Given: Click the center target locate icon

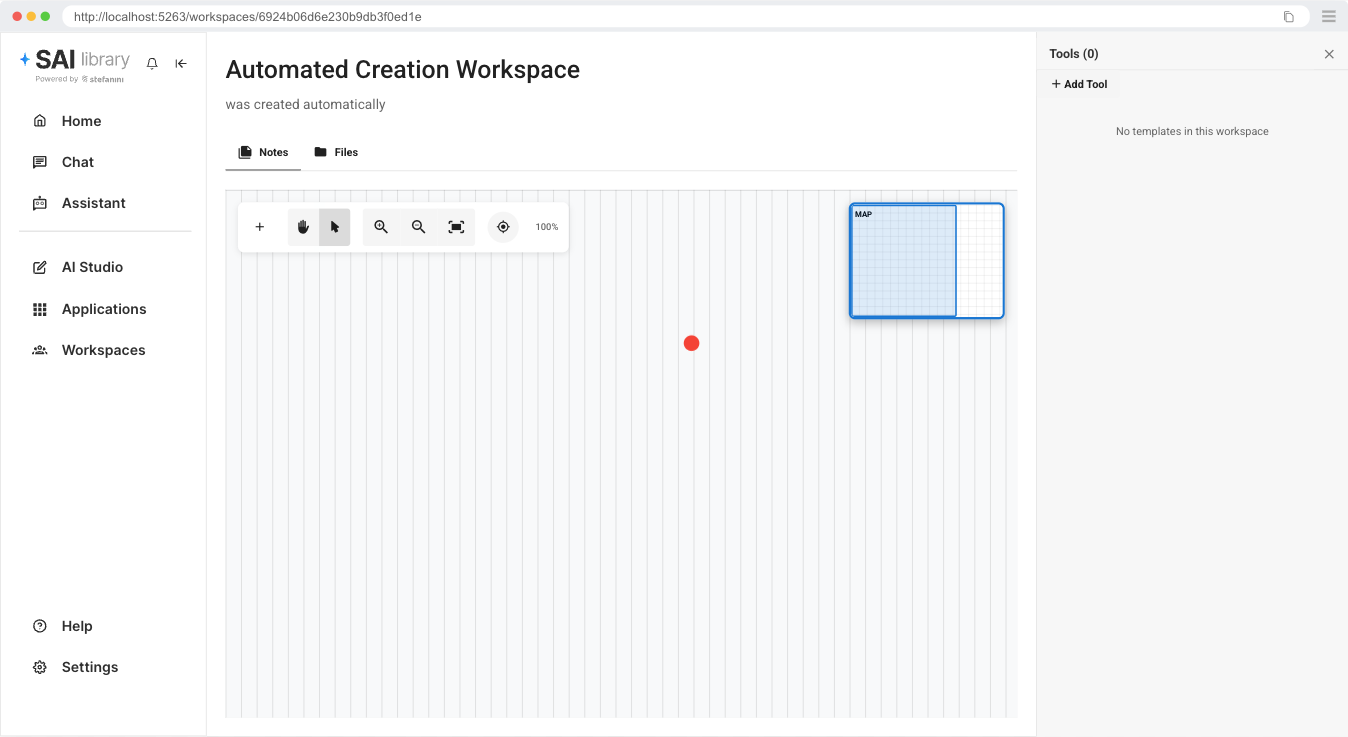Looking at the screenshot, I should pos(503,227).
